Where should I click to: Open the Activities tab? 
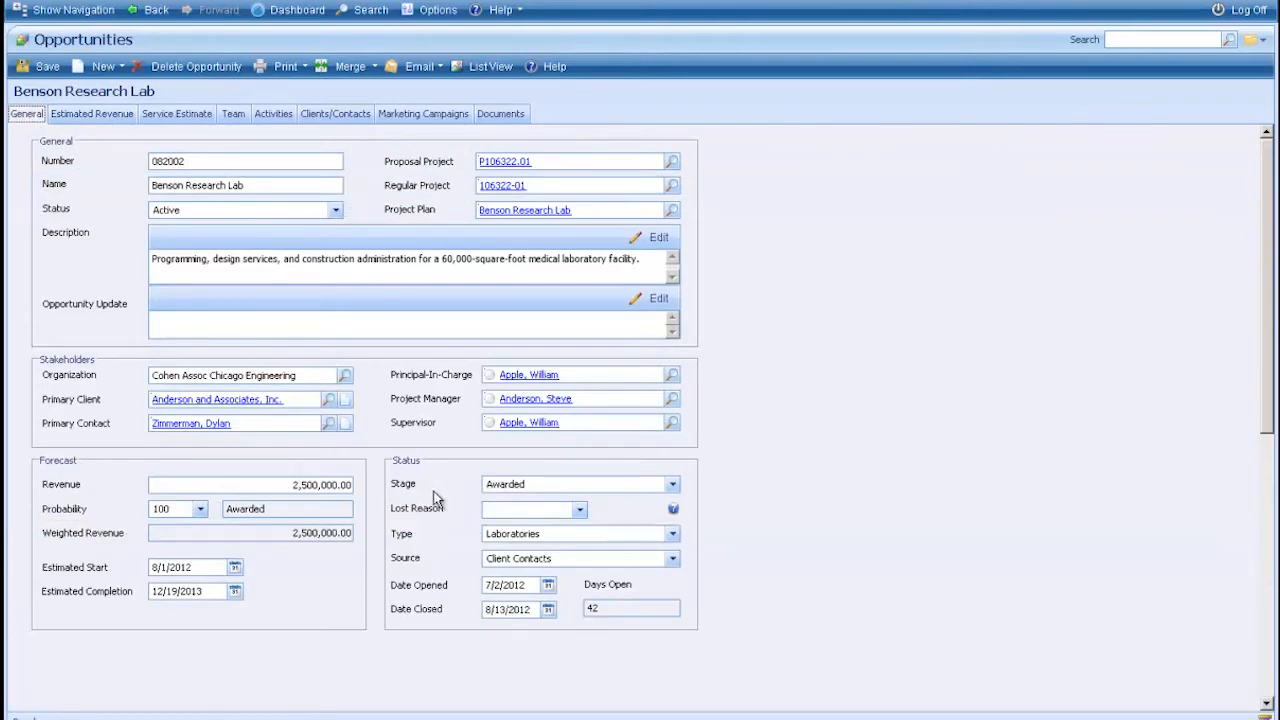(x=273, y=114)
